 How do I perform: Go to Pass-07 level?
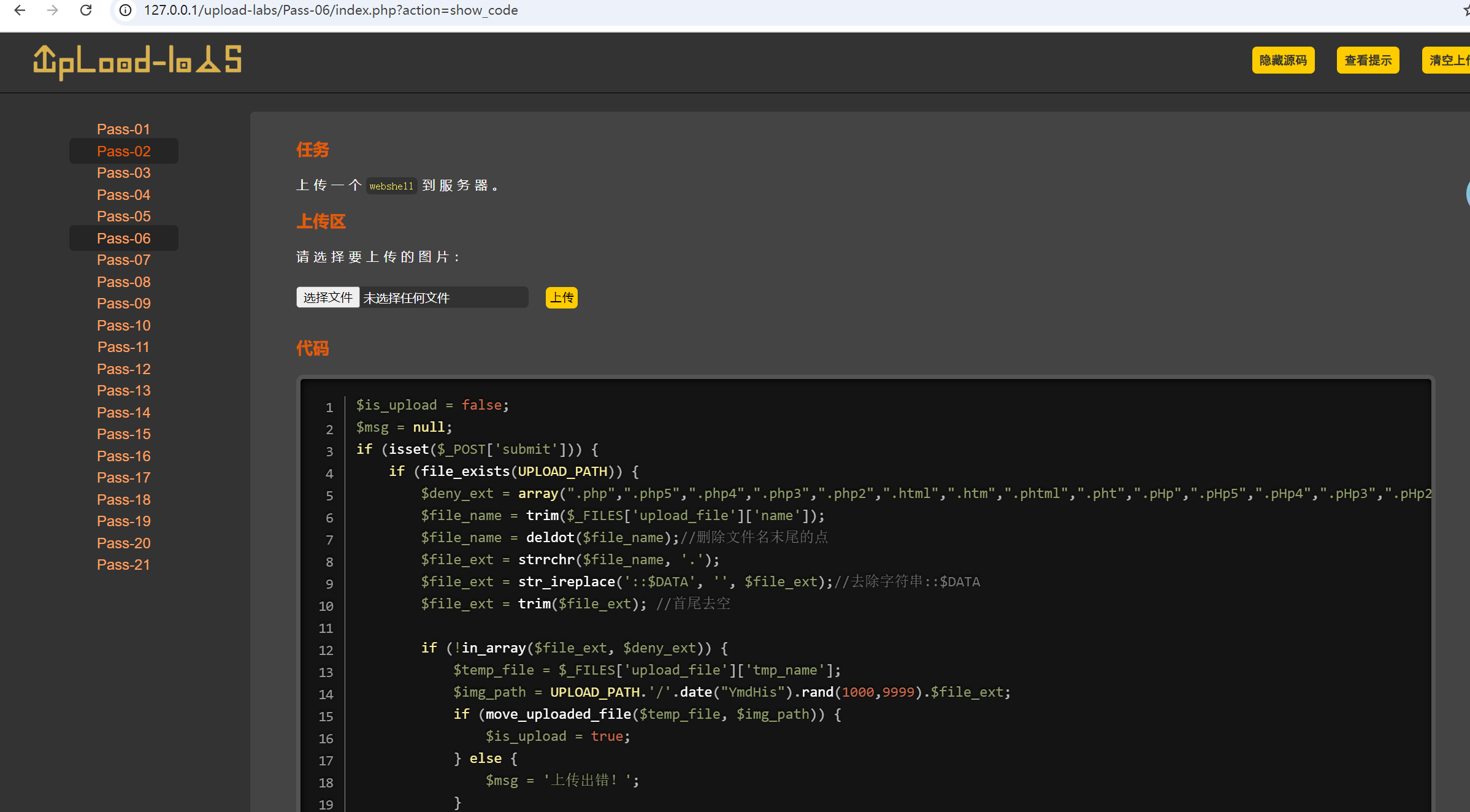(x=123, y=260)
